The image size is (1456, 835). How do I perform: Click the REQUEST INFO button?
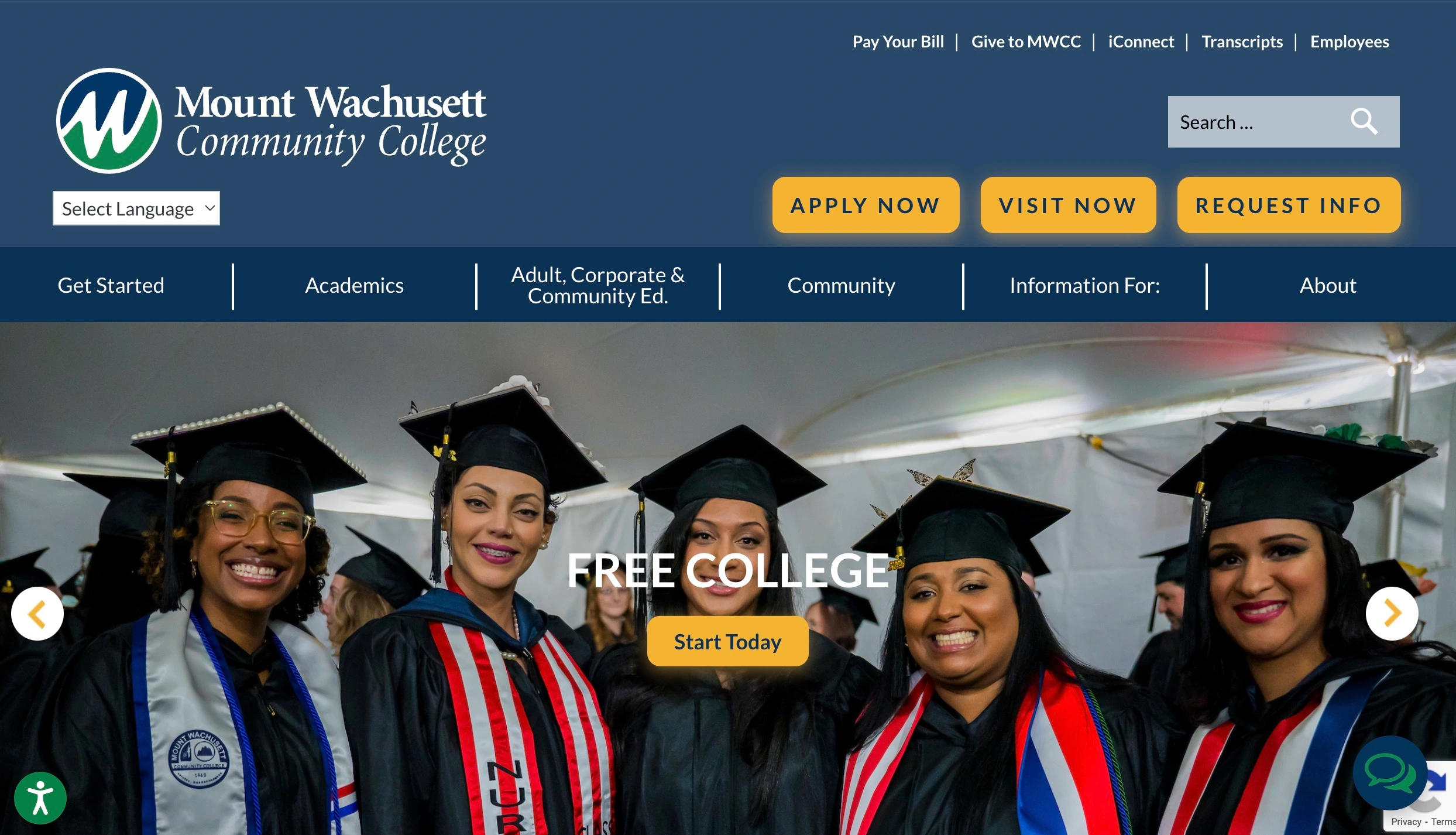(x=1289, y=206)
